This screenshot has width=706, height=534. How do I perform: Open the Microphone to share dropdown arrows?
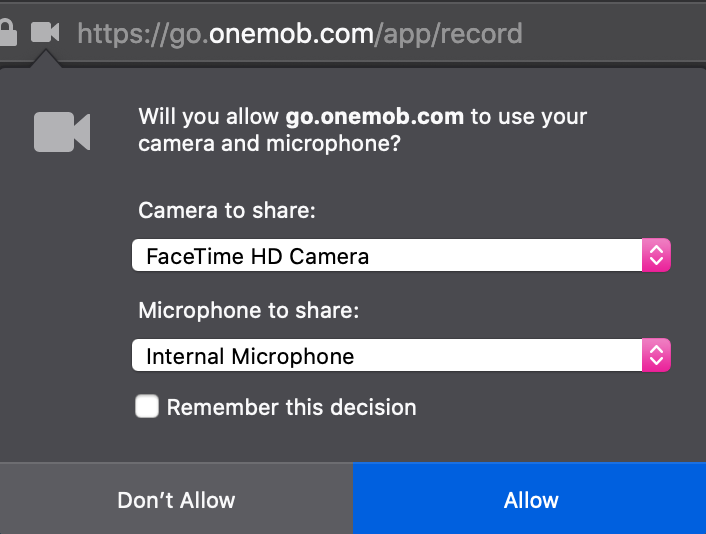656,355
